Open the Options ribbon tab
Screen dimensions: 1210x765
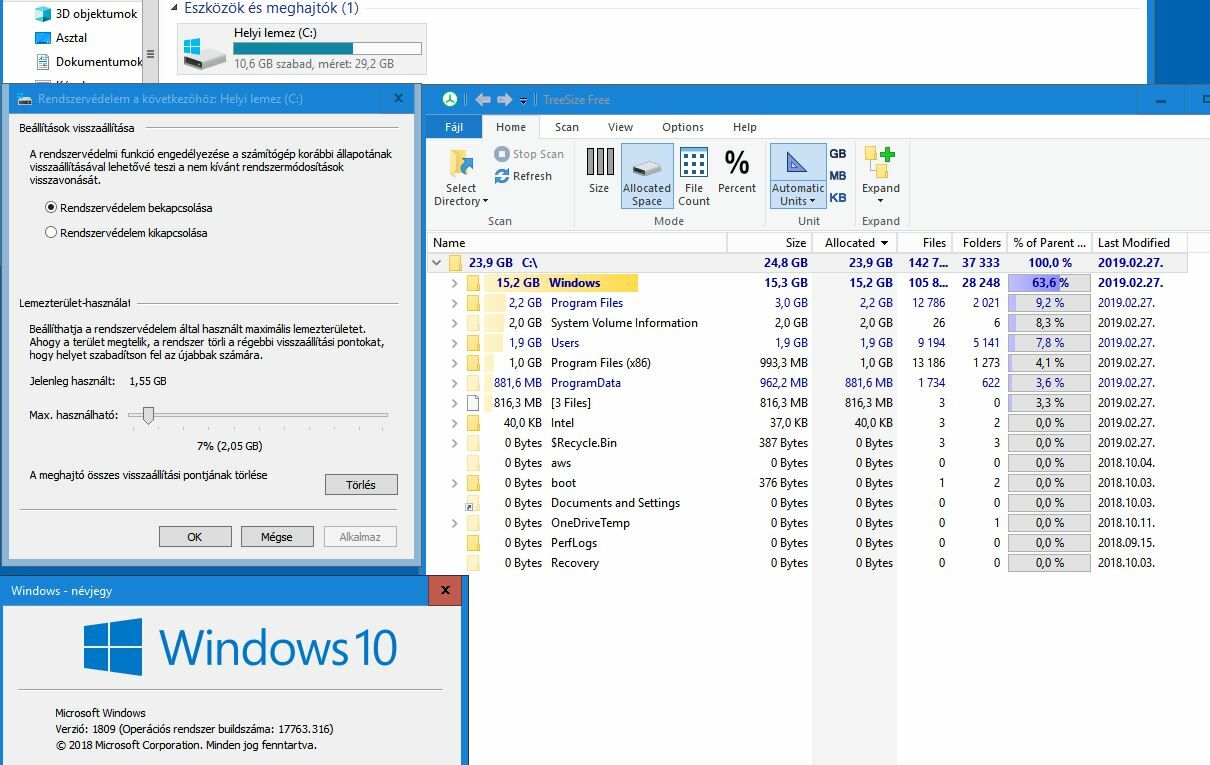[683, 127]
